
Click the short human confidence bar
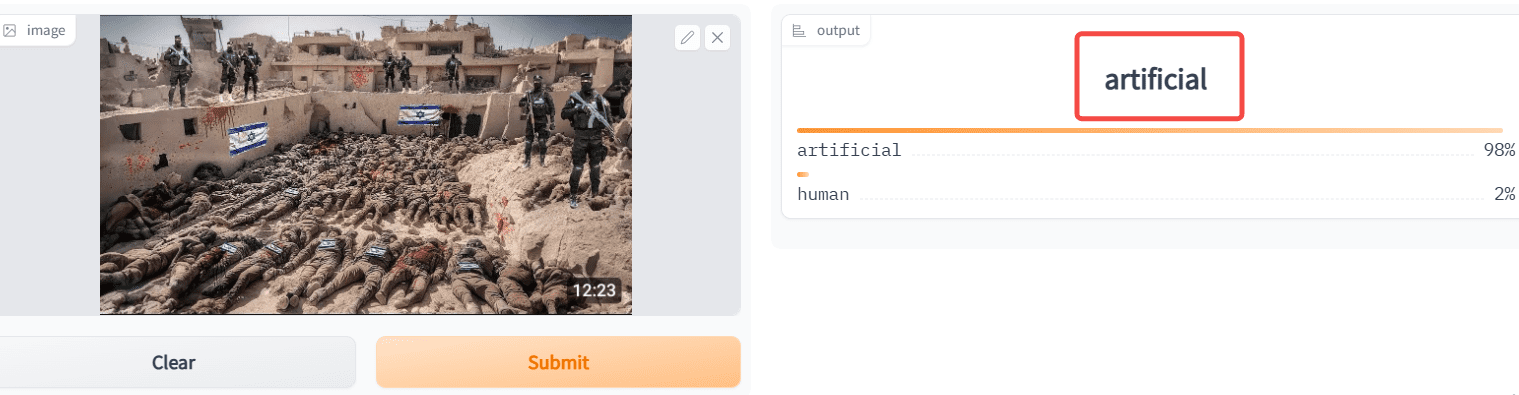pyautogui.click(x=803, y=174)
